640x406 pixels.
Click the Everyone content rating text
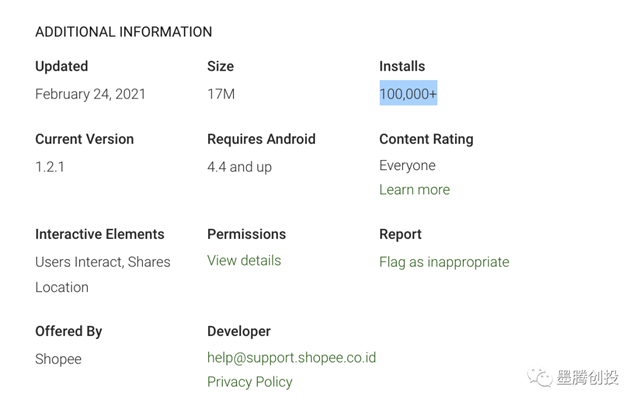[x=407, y=165]
